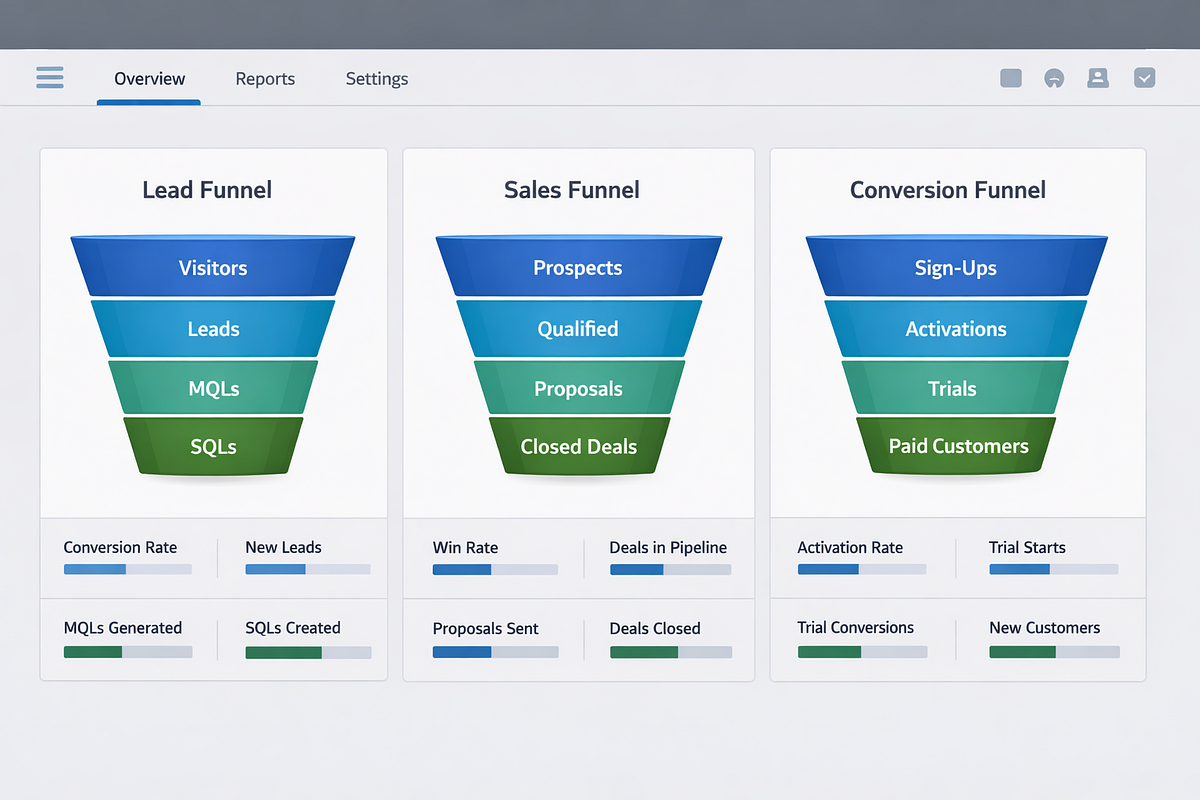
Task: Click the plain square icon in header
Action: click(x=1011, y=78)
